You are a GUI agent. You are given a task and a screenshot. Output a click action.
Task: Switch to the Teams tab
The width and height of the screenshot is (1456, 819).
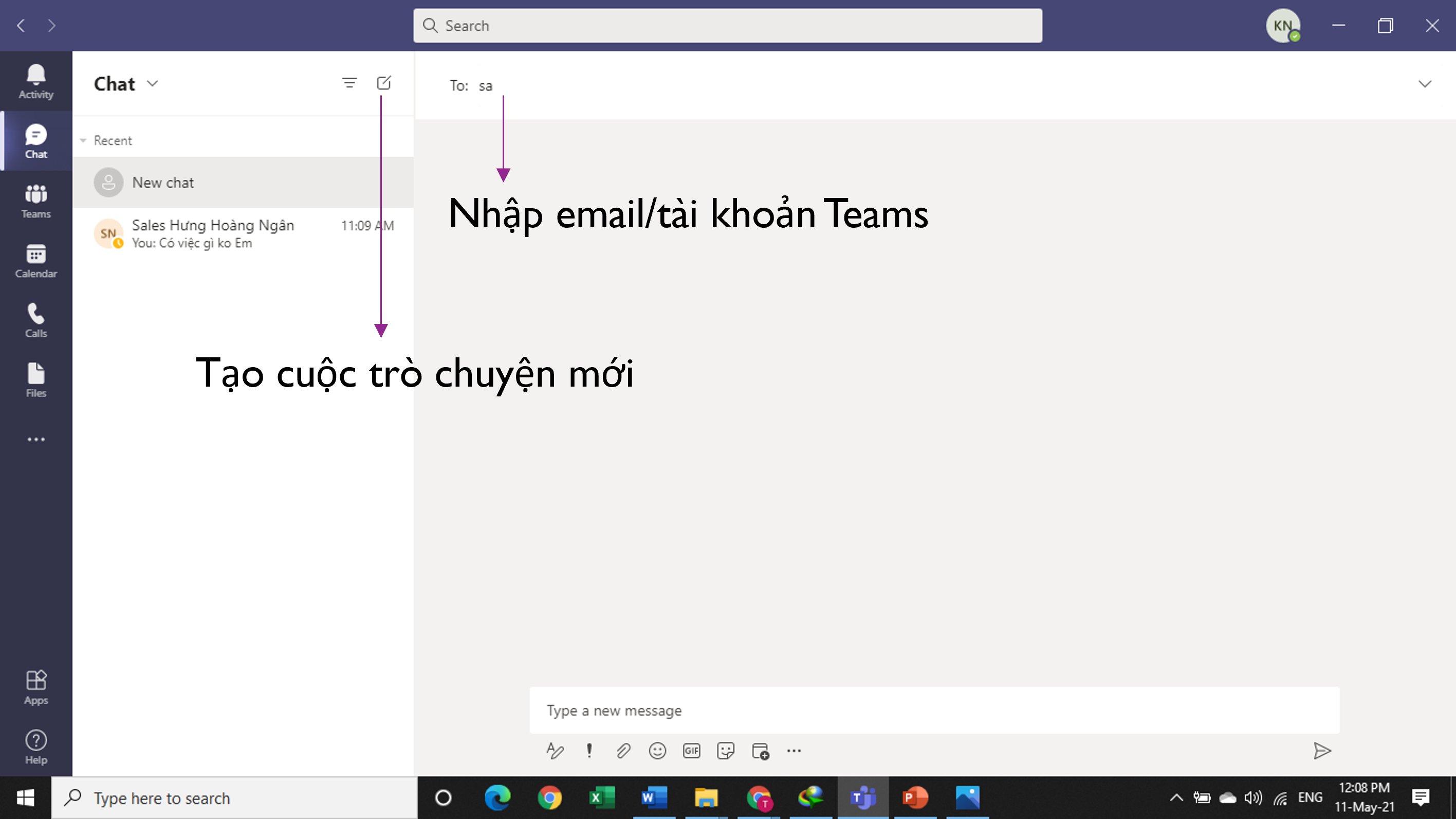(35, 201)
